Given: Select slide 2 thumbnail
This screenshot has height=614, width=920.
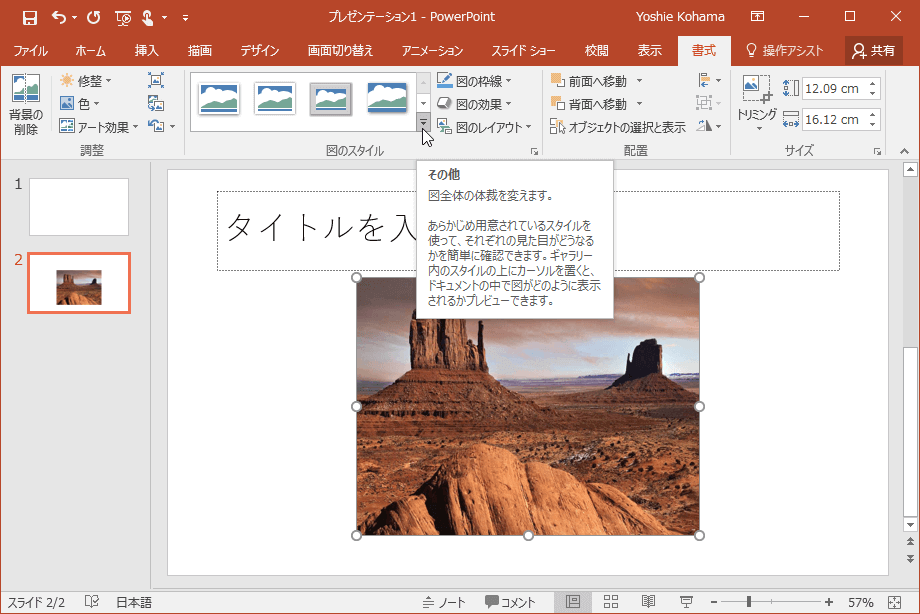Looking at the screenshot, I should tap(79, 283).
